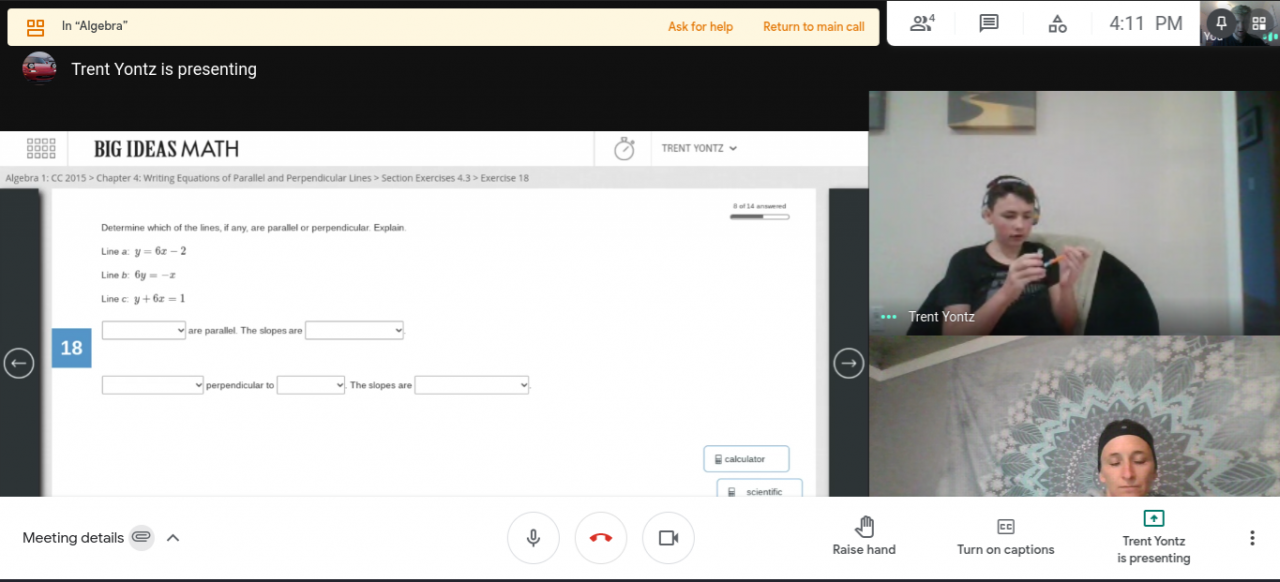Screen dimensions: 1280x582
Task: Open the Big Ideas Math apps grid
Action: (41, 149)
